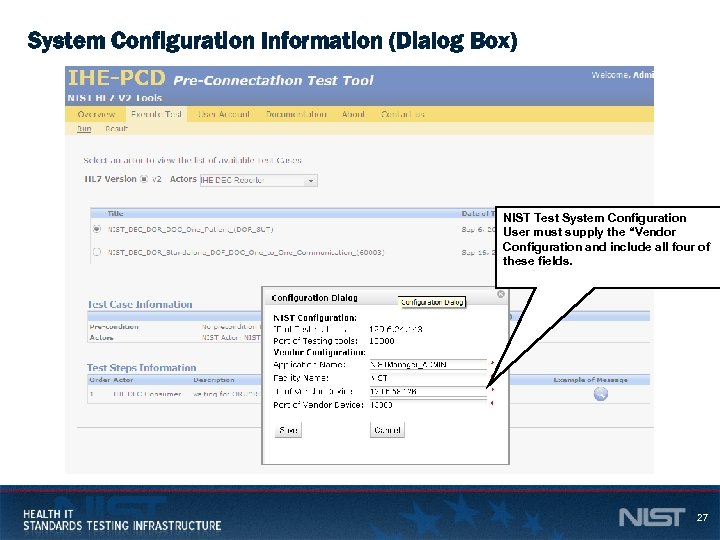Open the User Account tab
720x540 pixels.
[x=223, y=114]
